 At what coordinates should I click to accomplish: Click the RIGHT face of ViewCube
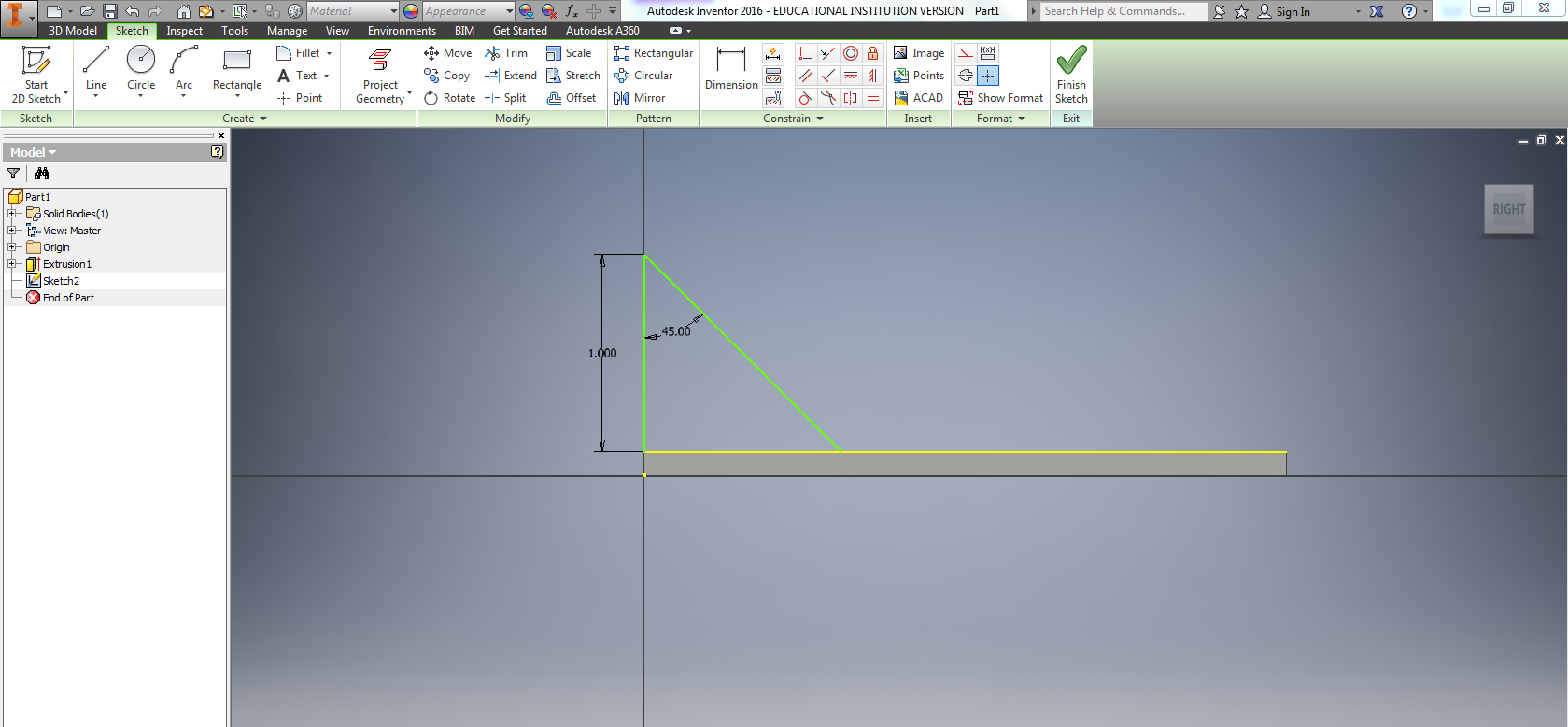(x=1509, y=209)
